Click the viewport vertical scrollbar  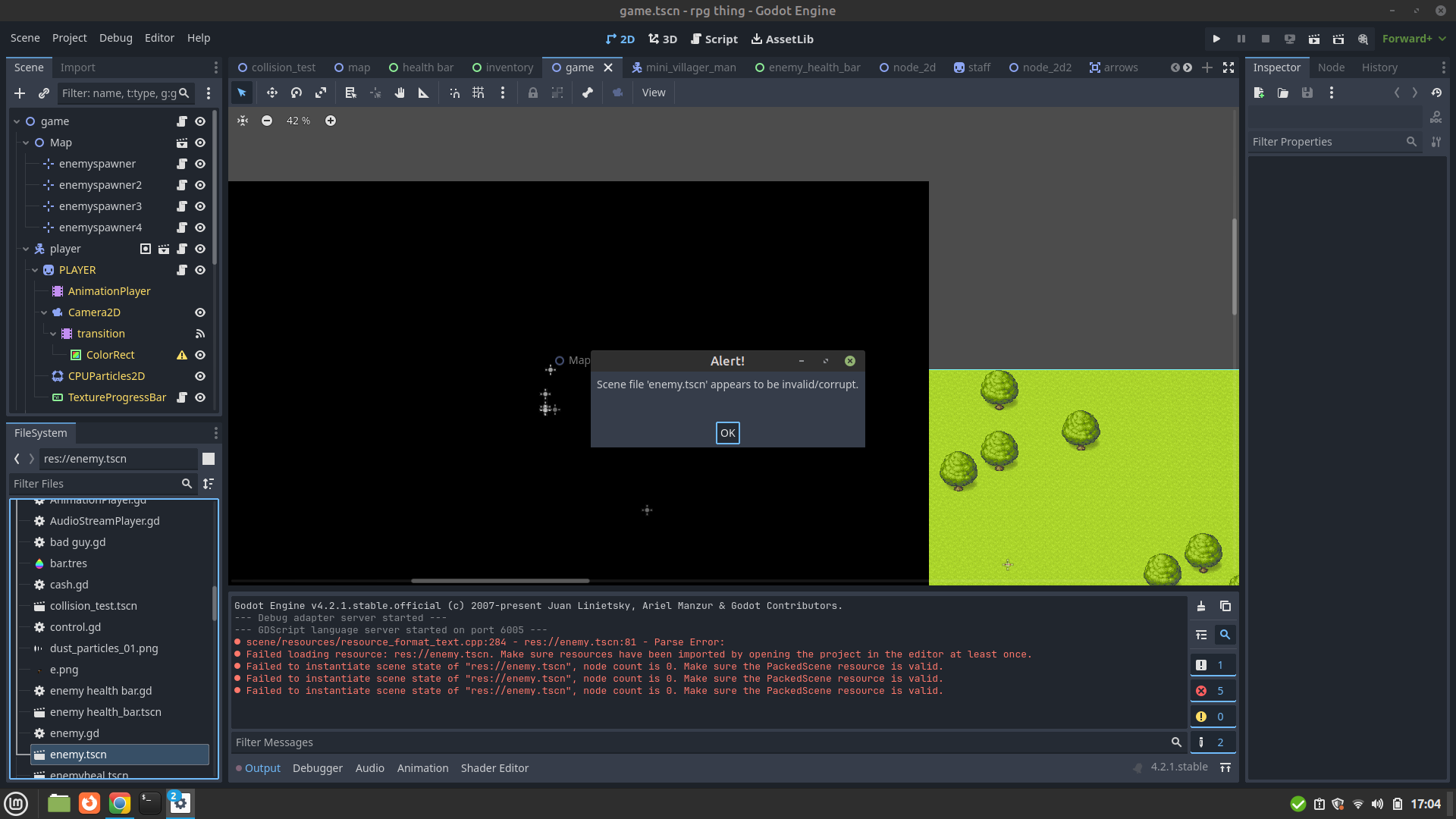[1235, 266]
